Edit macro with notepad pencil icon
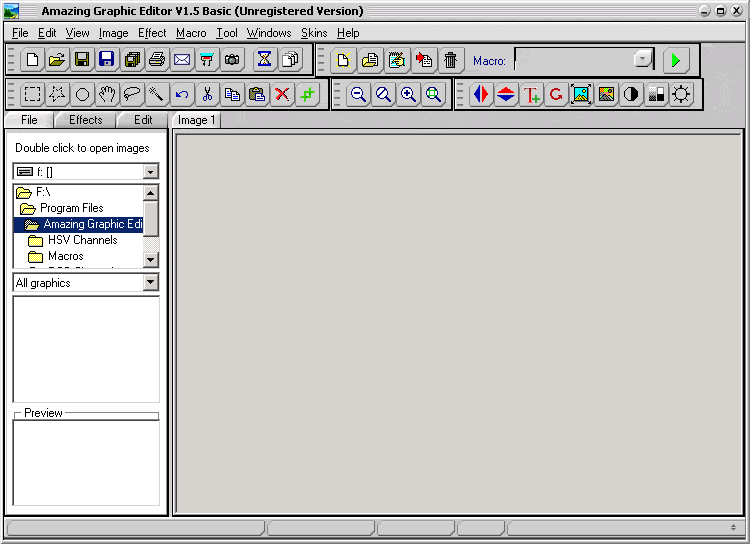 pyautogui.click(x=397, y=60)
